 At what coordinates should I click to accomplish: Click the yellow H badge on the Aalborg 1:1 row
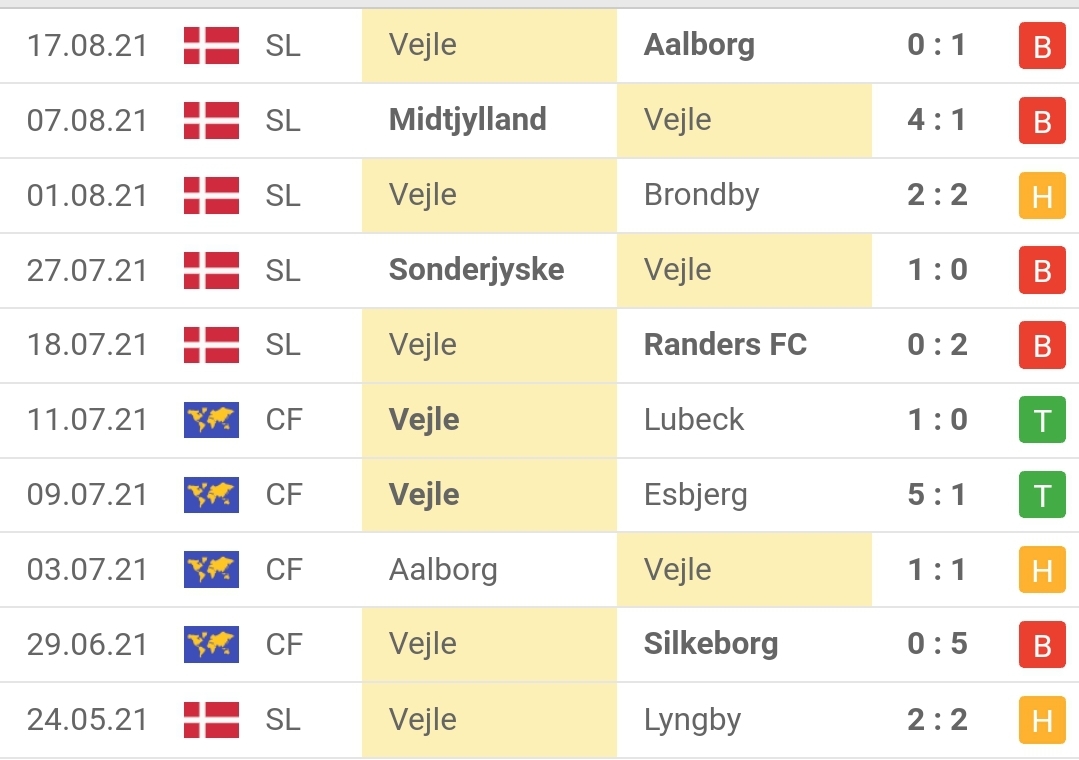point(1042,570)
